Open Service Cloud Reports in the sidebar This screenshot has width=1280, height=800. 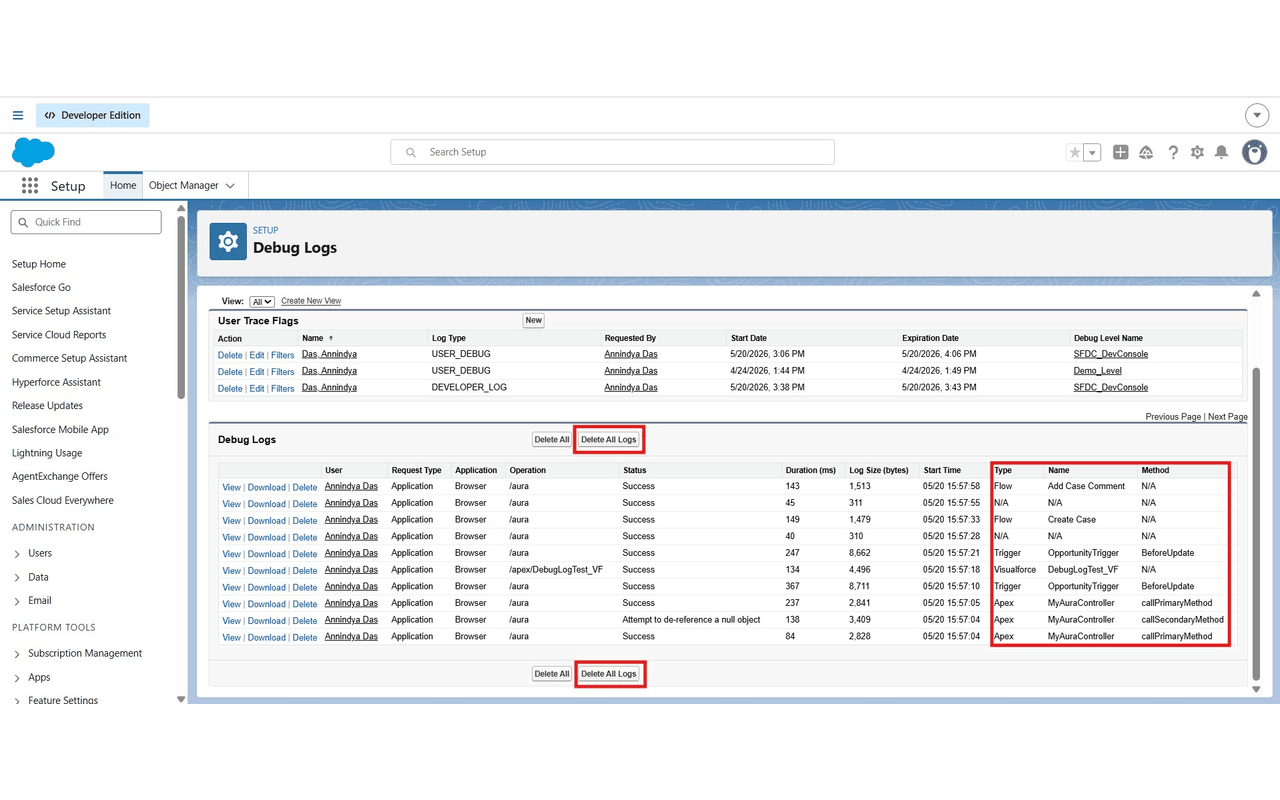[59, 335]
